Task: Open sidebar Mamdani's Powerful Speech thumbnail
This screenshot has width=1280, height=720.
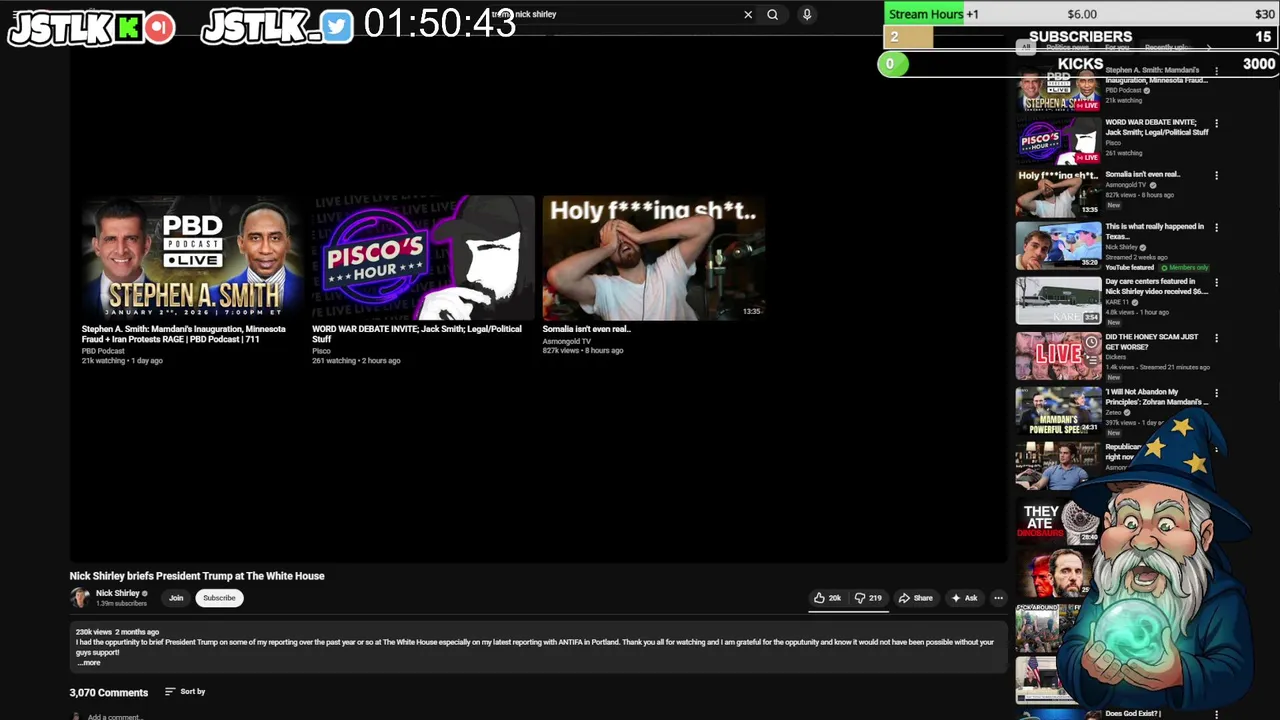Action: pyautogui.click(x=1058, y=412)
